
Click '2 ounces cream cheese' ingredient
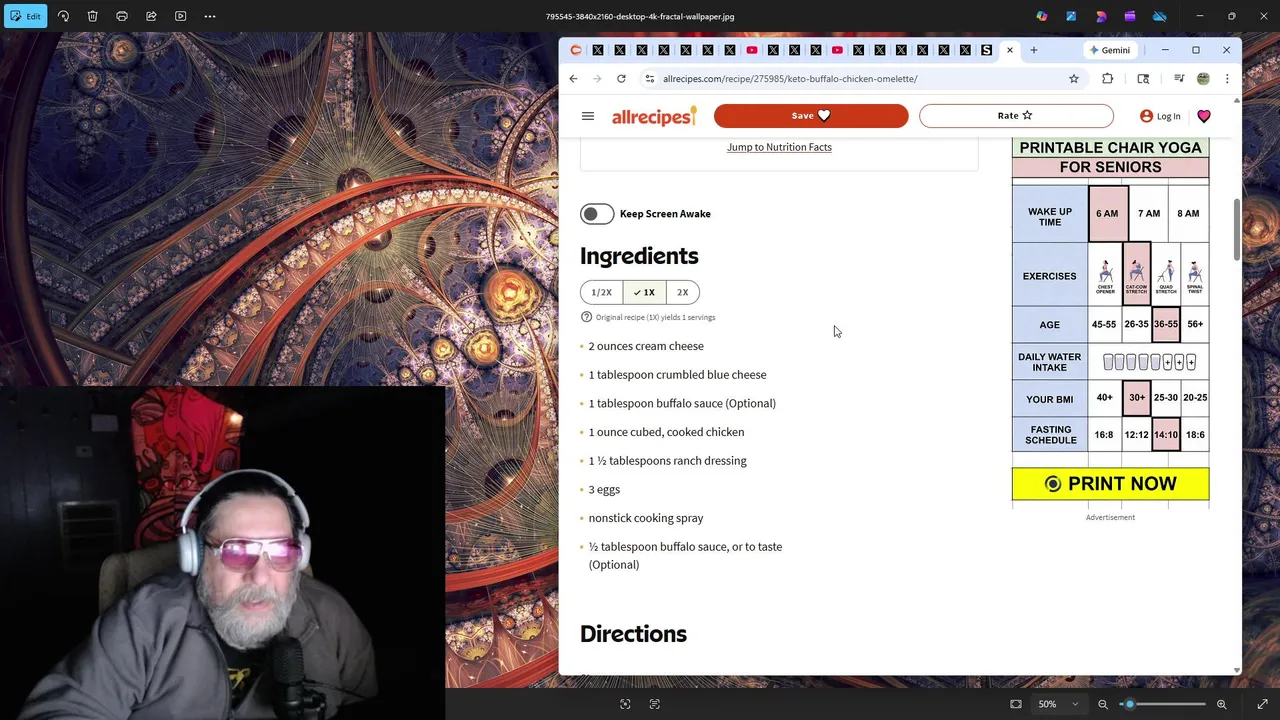(646, 346)
